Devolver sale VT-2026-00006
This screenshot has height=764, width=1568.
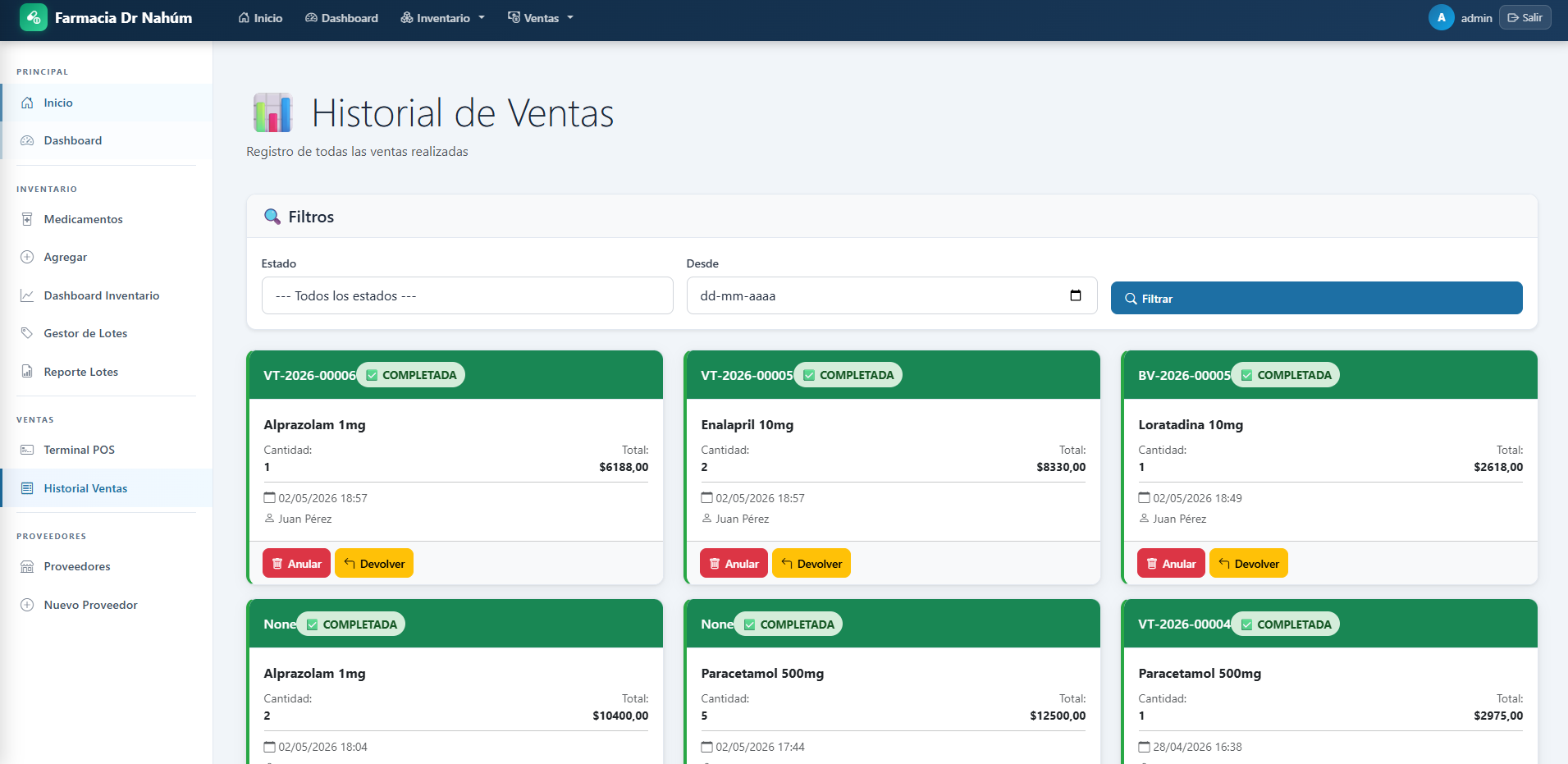pos(374,563)
